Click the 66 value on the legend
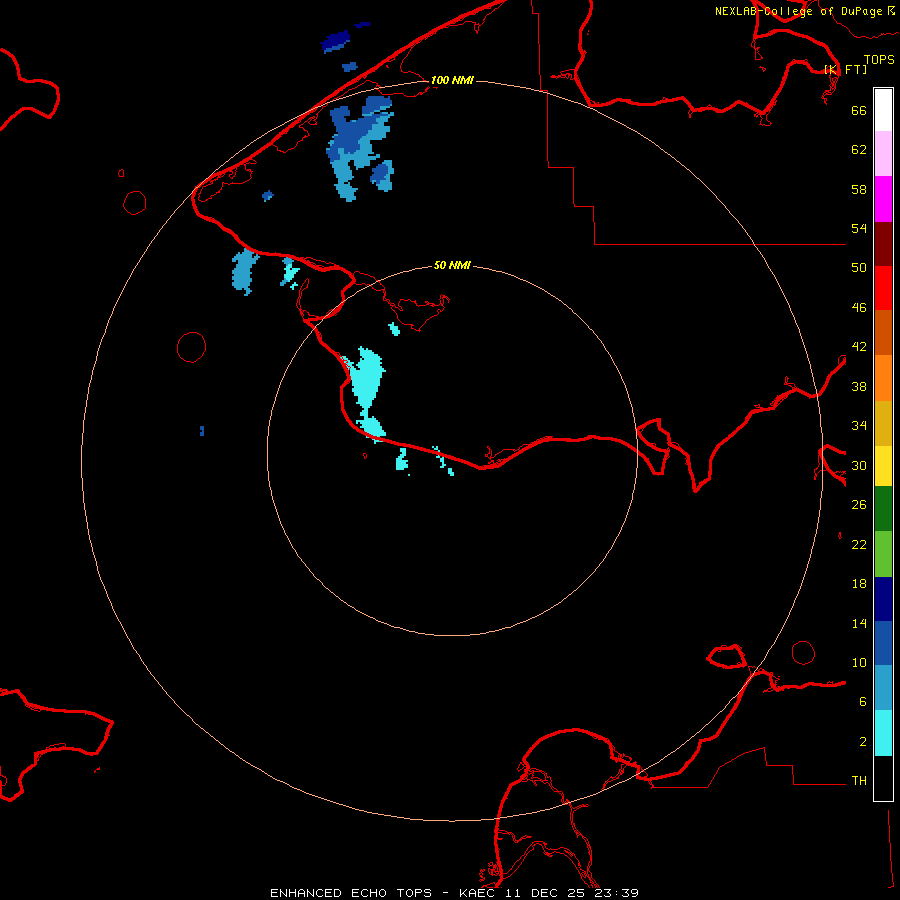Screen dimensions: 900x900 (859, 110)
